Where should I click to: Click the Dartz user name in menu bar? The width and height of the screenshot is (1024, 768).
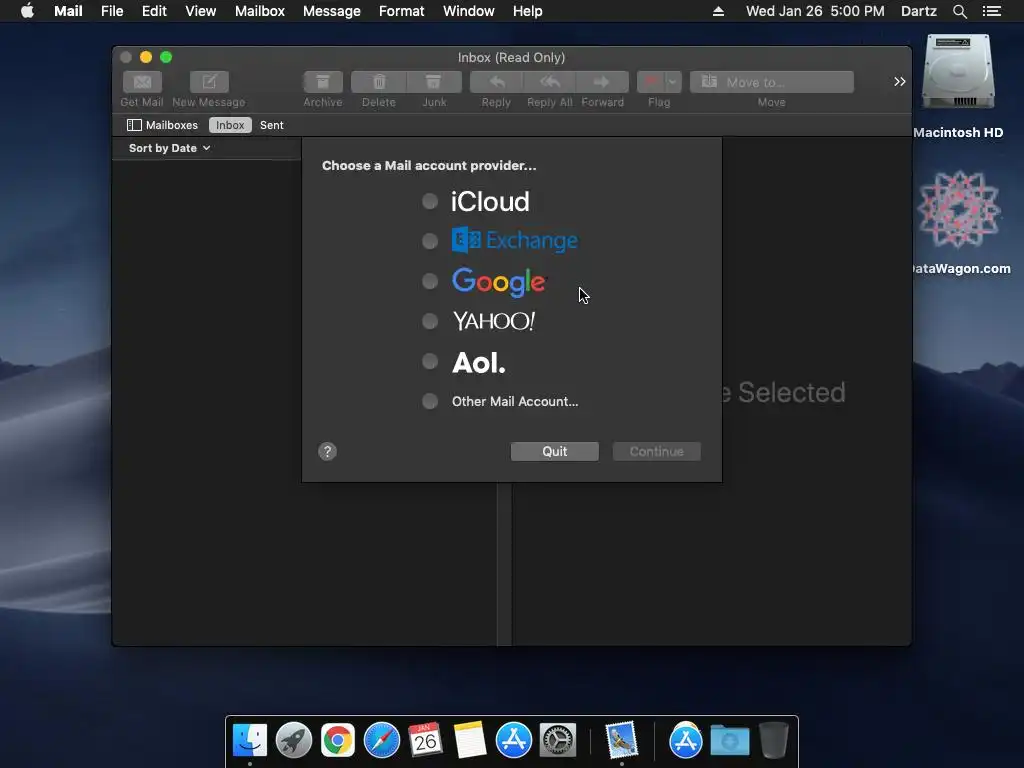[x=919, y=11]
